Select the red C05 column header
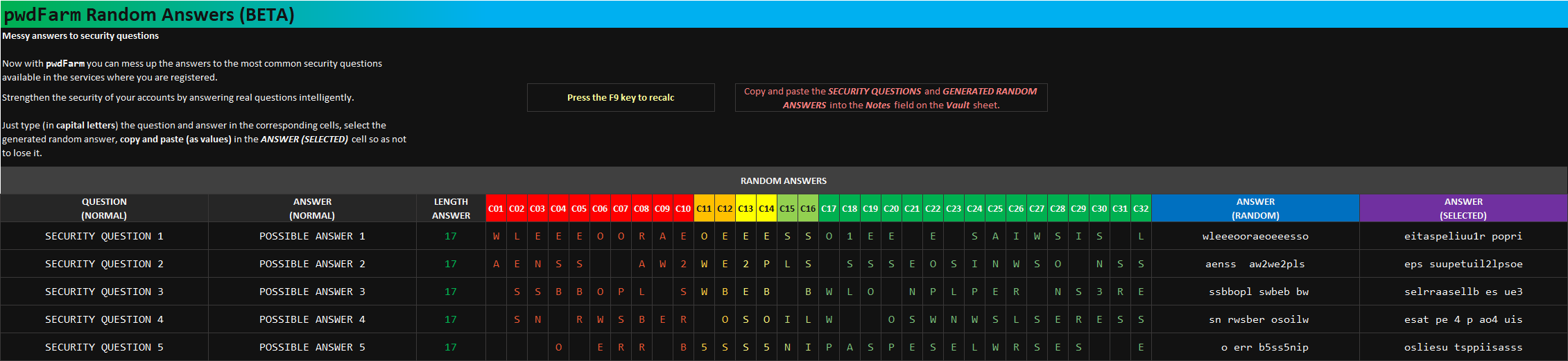 [x=579, y=208]
